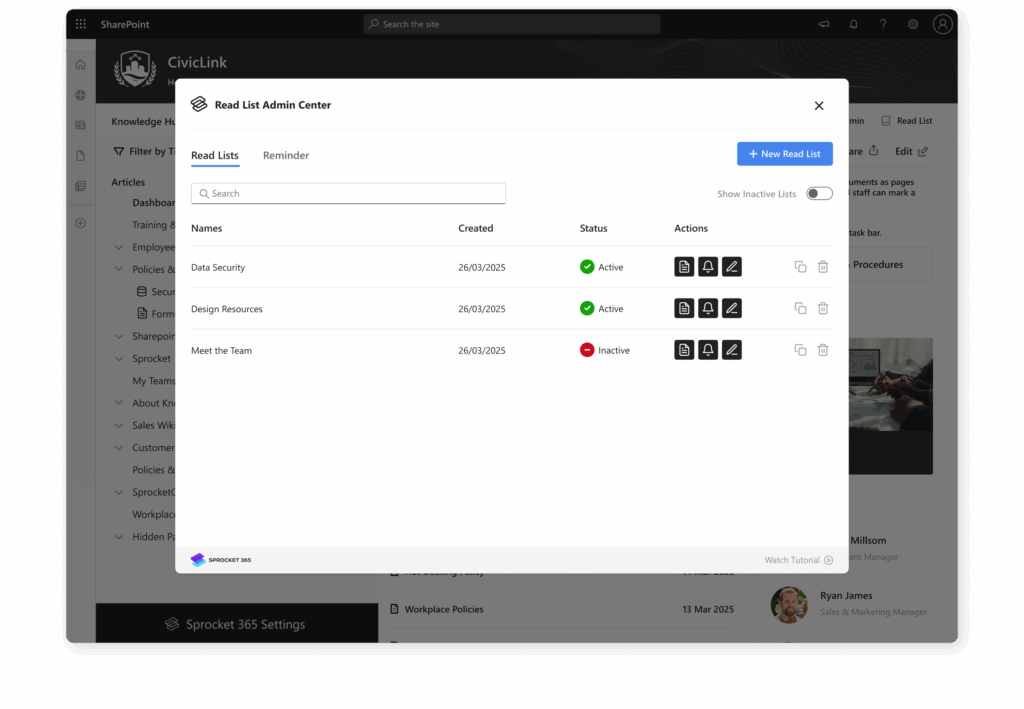The height and width of the screenshot is (709, 1024).
Task: Open the document icon for Data Security
Action: click(684, 267)
